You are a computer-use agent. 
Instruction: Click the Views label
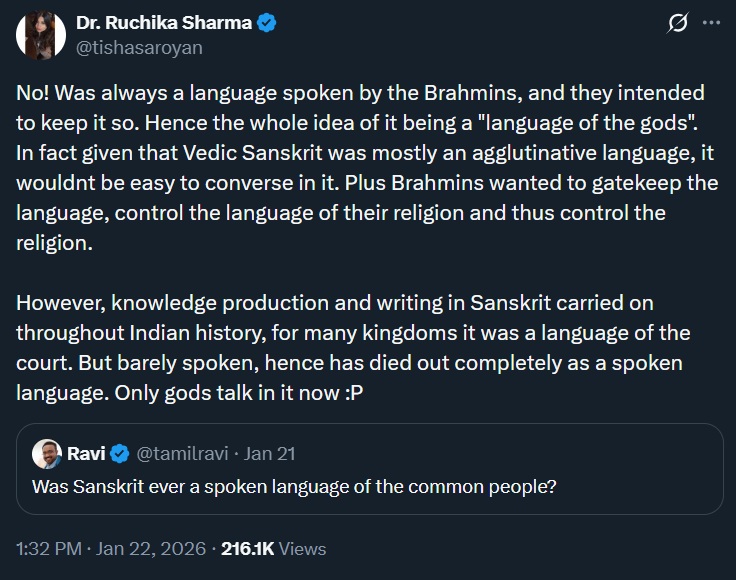pyautogui.click(x=304, y=549)
